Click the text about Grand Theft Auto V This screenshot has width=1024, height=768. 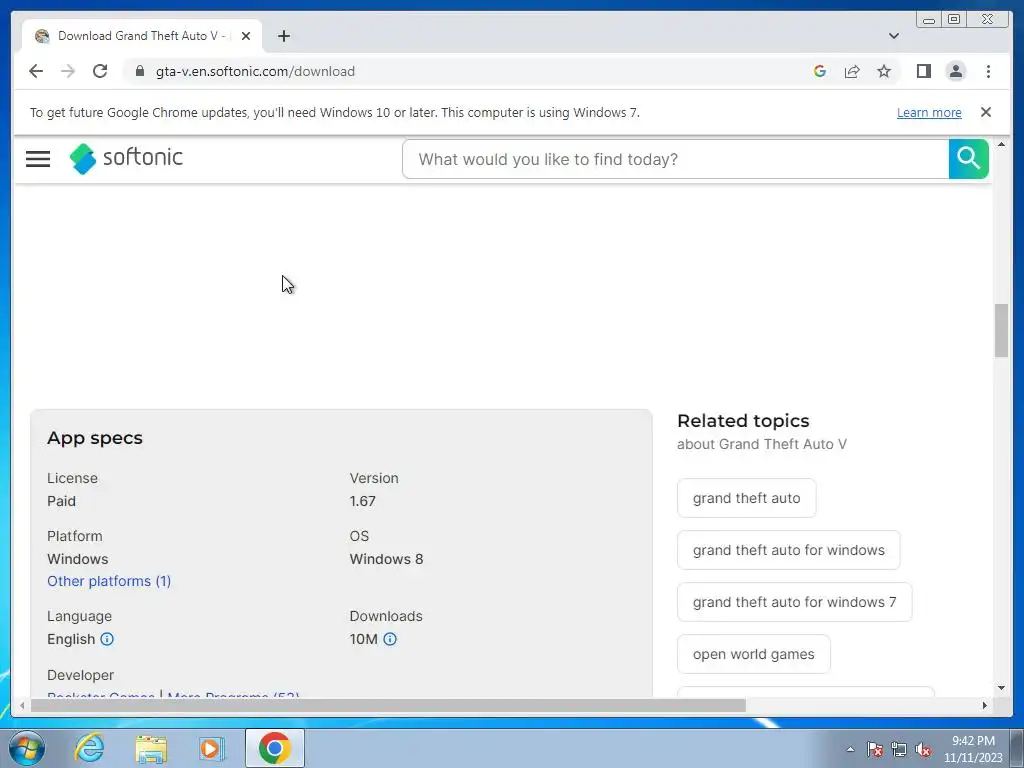click(x=761, y=444)
